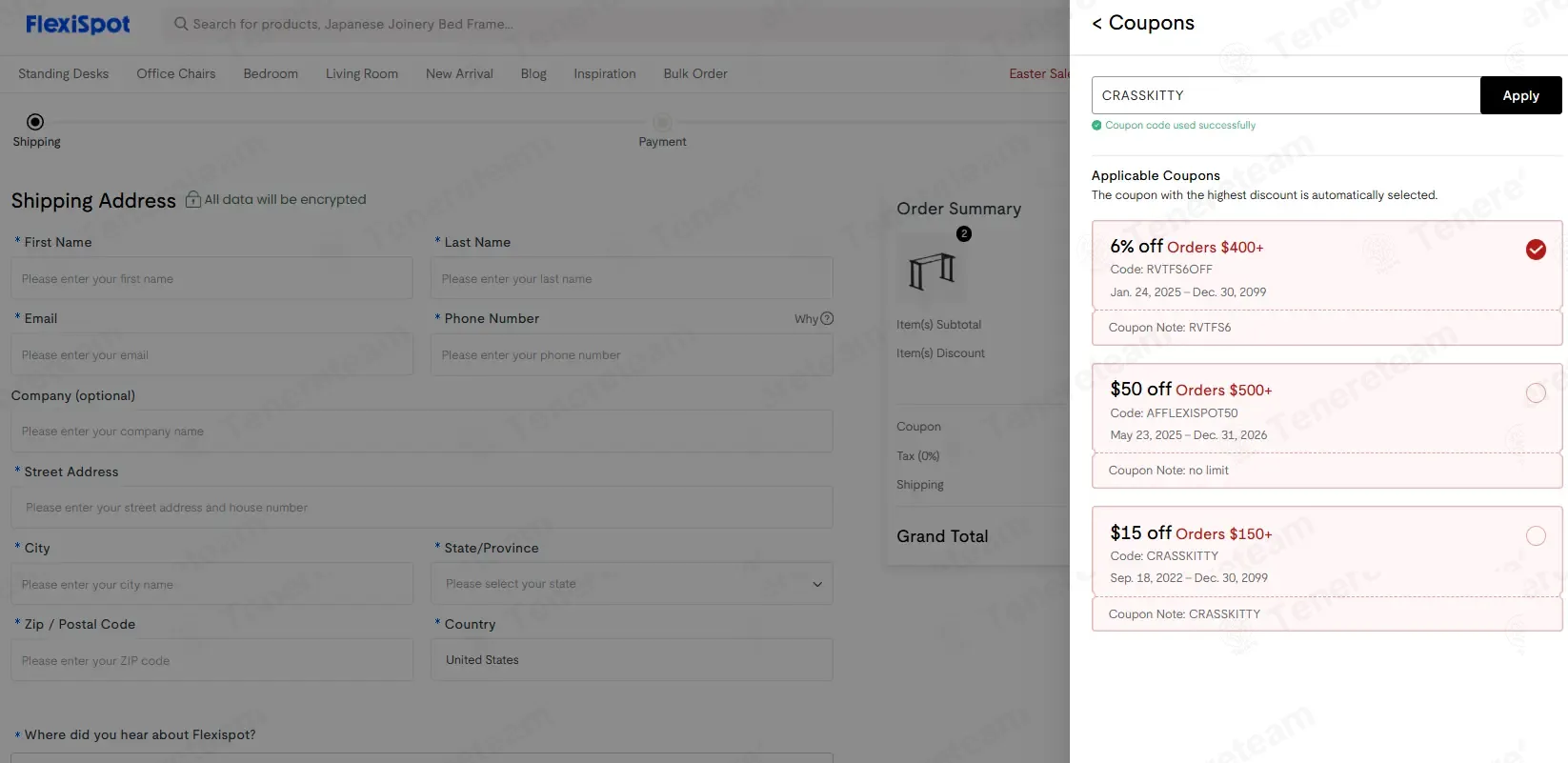Viewport: 1568px width, 763px height.
Task: Click the lock encryption icon
Action: [x=192, y=199]
